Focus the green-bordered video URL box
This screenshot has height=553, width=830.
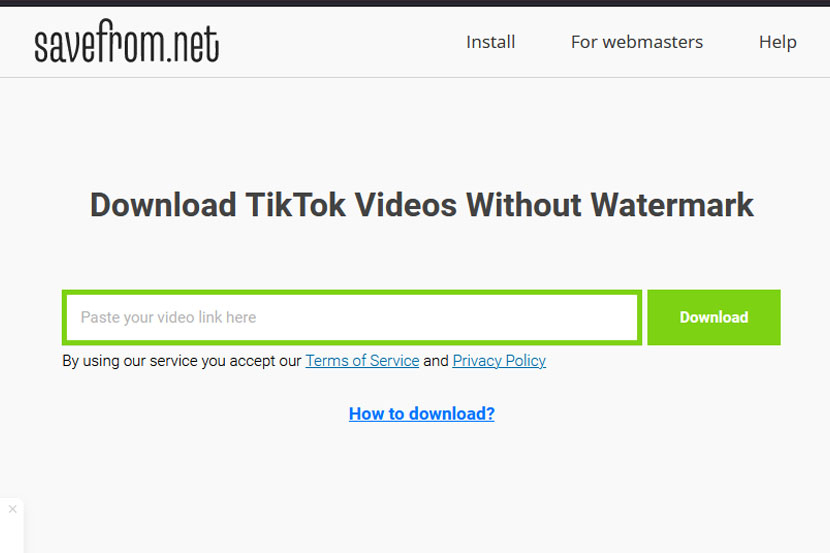352,317
